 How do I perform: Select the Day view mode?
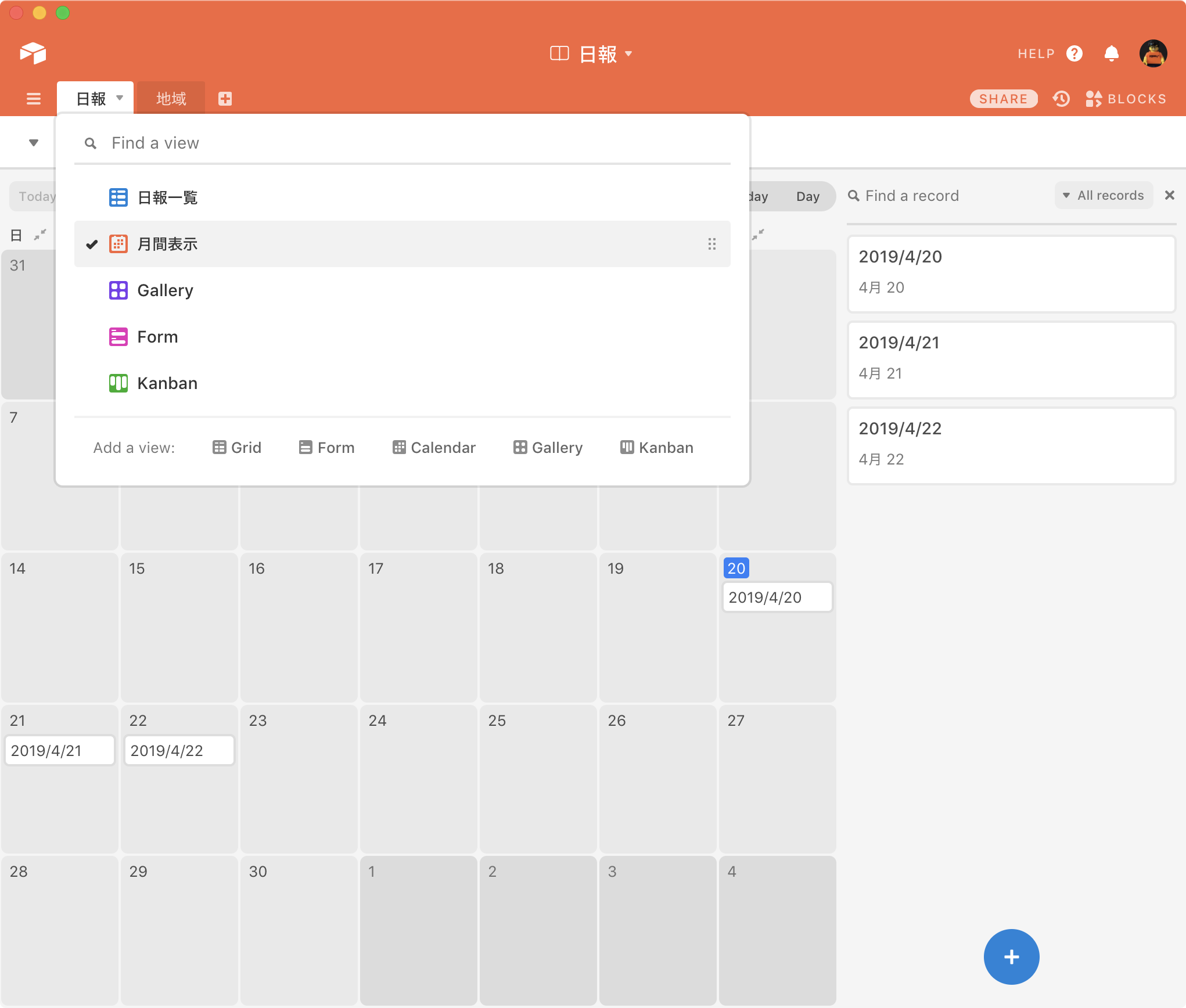coord(808,196)
